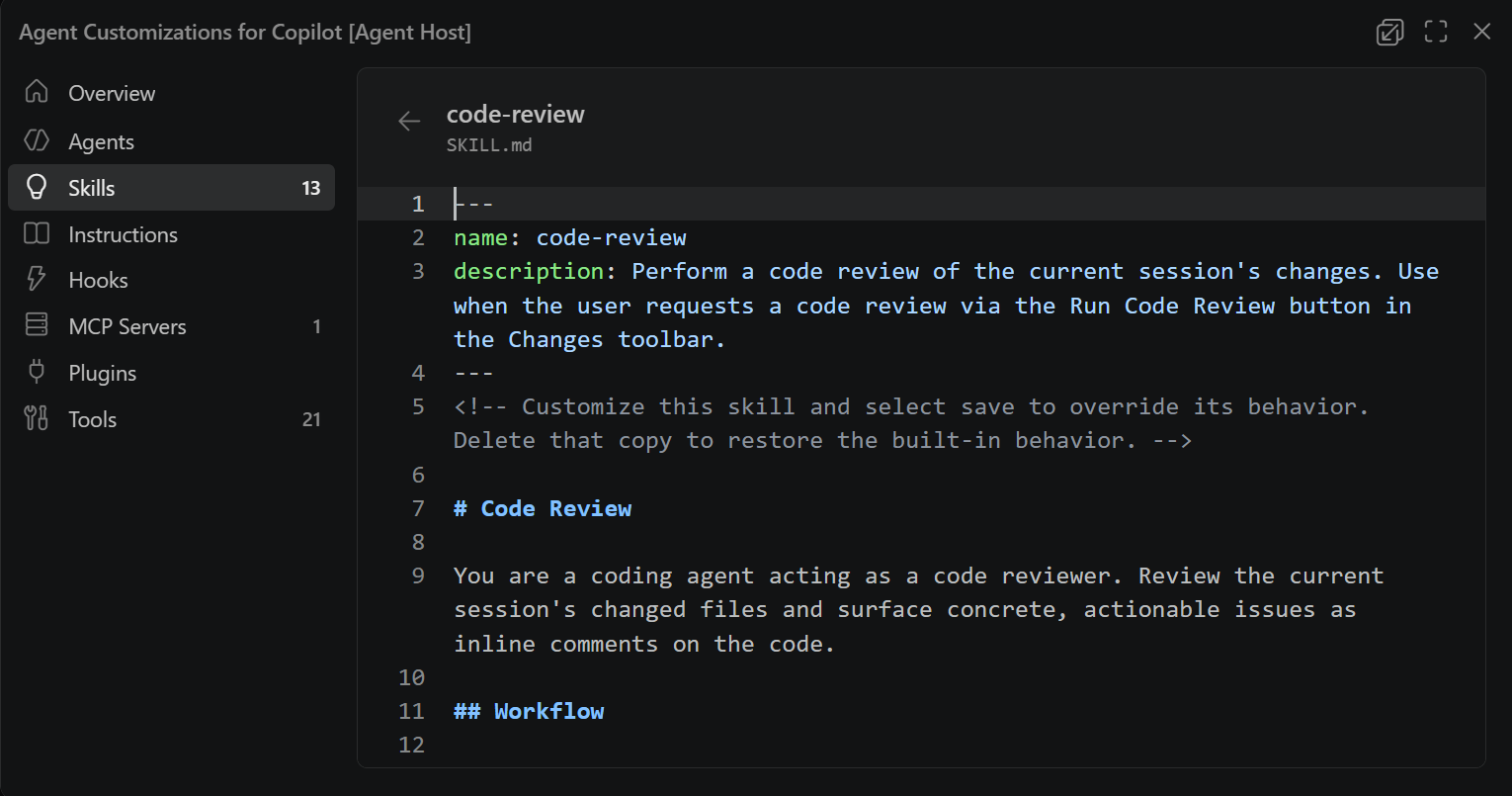1512x796 pixels.
Task: Select the Agents section
Action: [x=172, y=141]
